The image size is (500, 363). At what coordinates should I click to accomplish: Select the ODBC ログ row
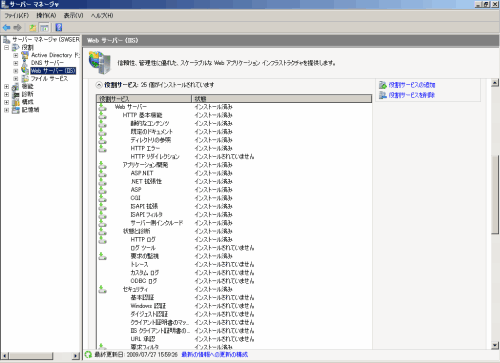(x=234, y=281)
